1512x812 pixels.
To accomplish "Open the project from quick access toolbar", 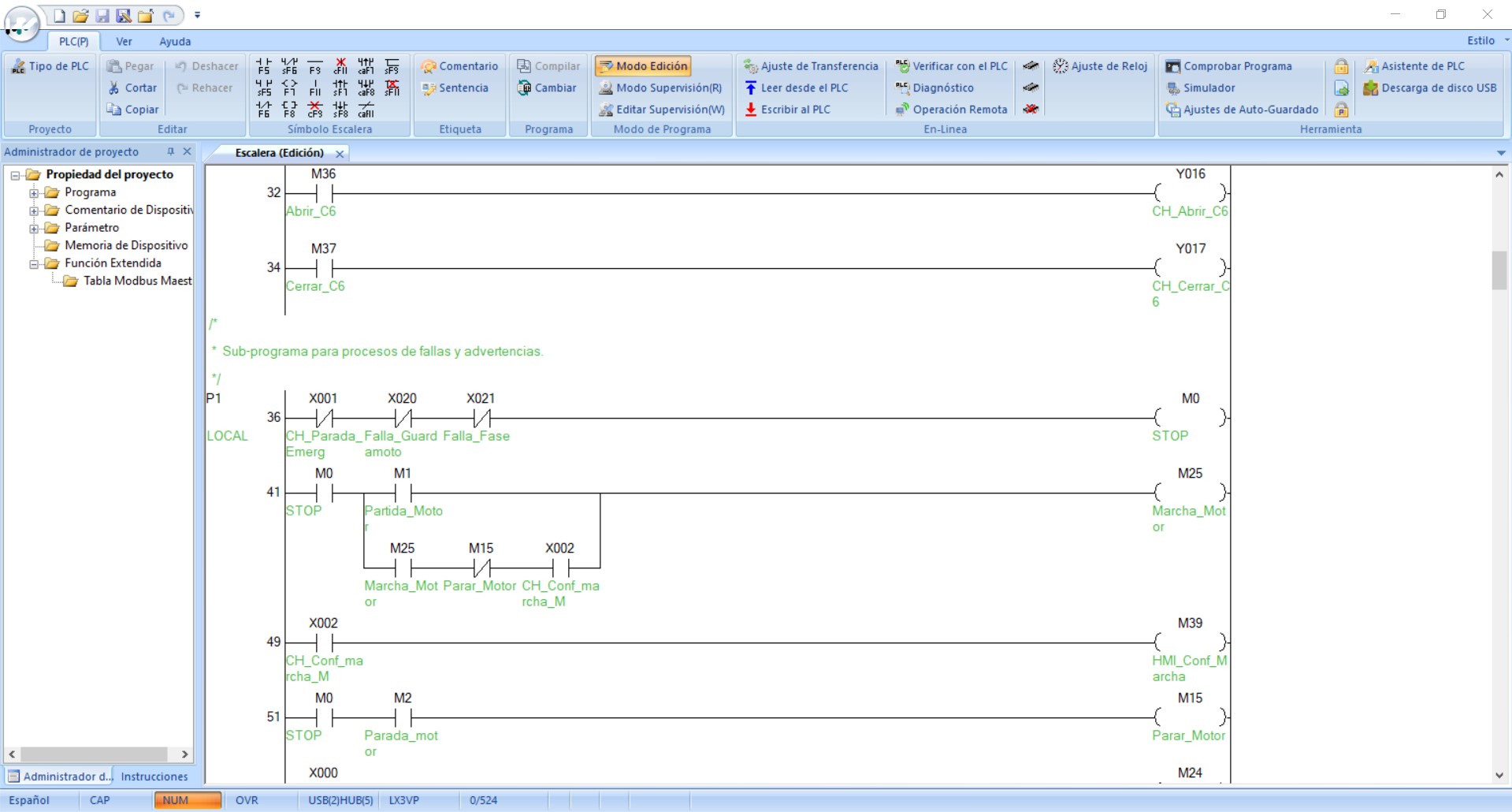I will tap(80, 15).
